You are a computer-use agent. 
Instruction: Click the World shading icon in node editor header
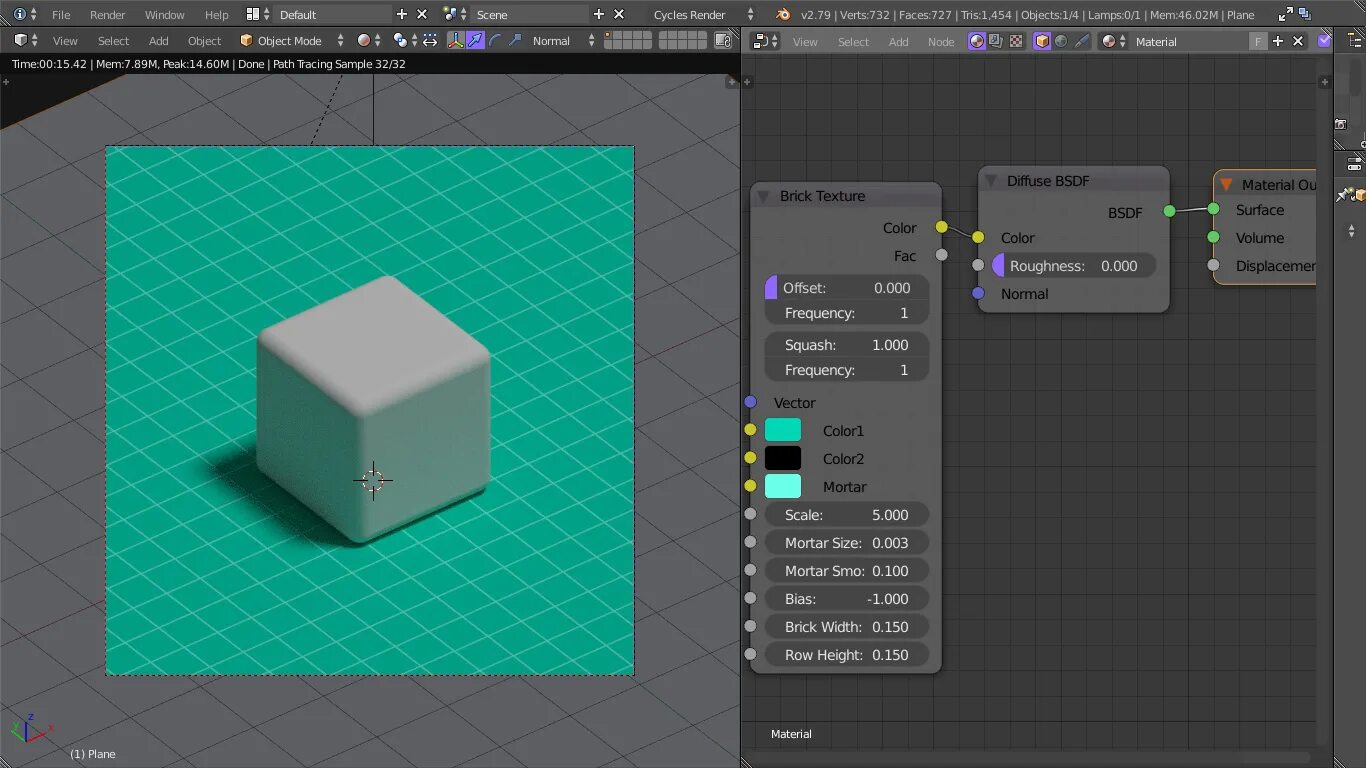point(1061,40)
